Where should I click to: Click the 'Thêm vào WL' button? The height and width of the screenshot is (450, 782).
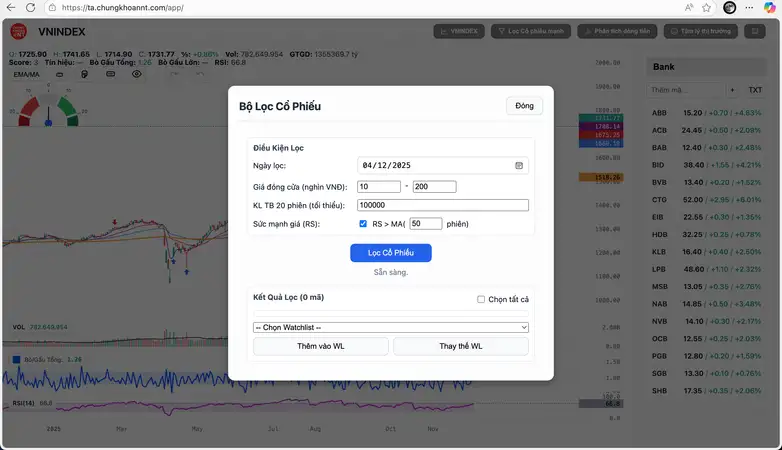[320, 346]
